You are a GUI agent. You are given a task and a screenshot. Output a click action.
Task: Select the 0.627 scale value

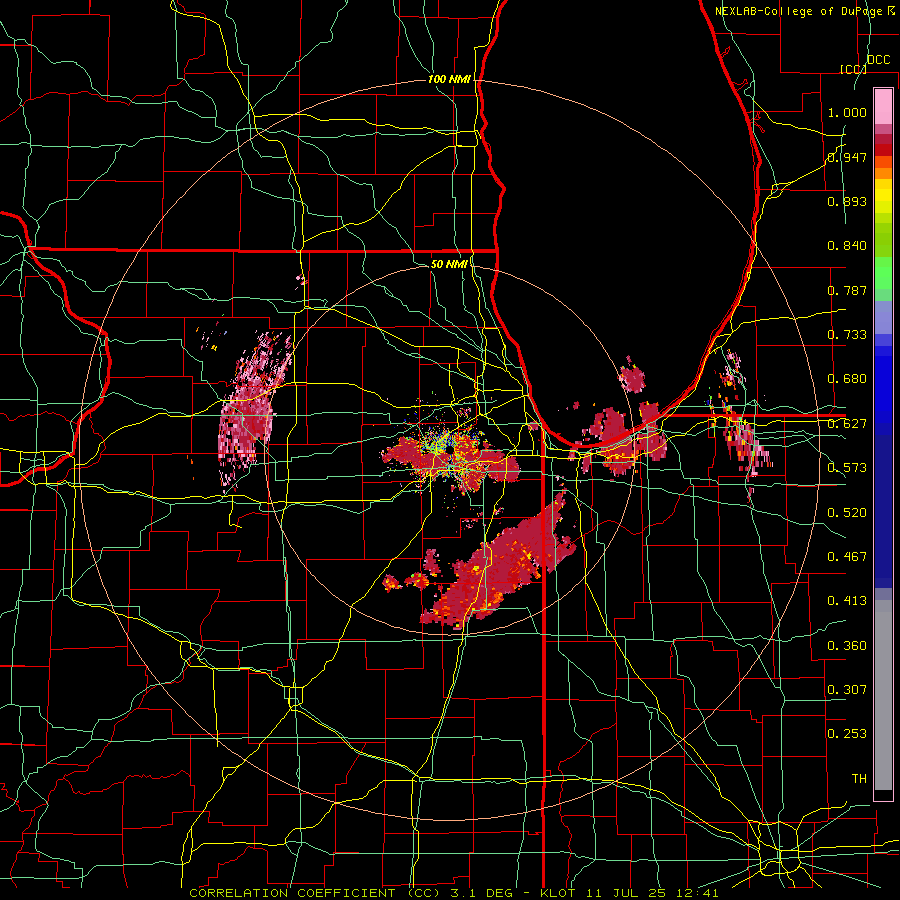847,424
